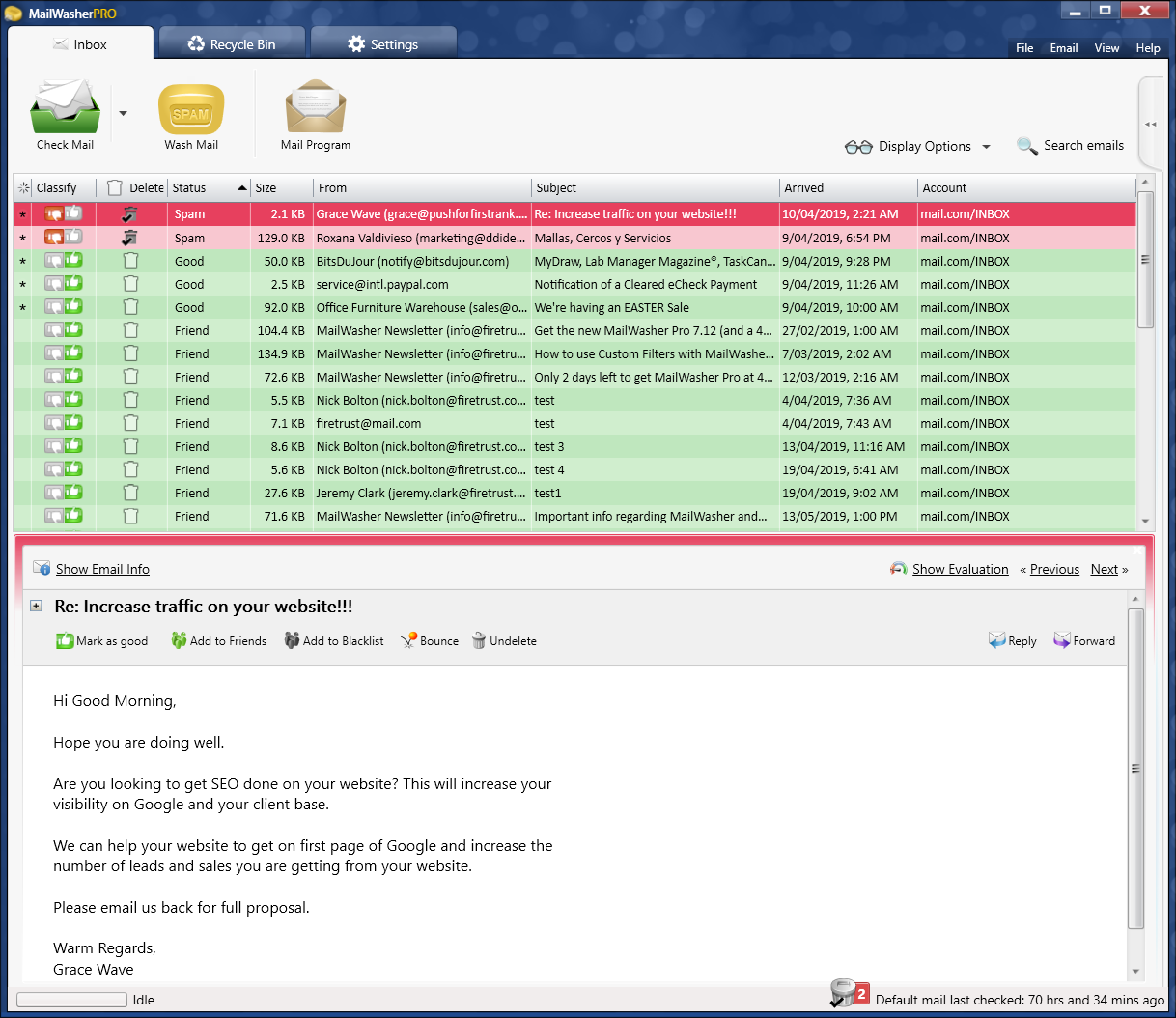Screen dimensions: 1176x1018
Task: Open the Mail Program envelope icon
Action: (316, 107)
